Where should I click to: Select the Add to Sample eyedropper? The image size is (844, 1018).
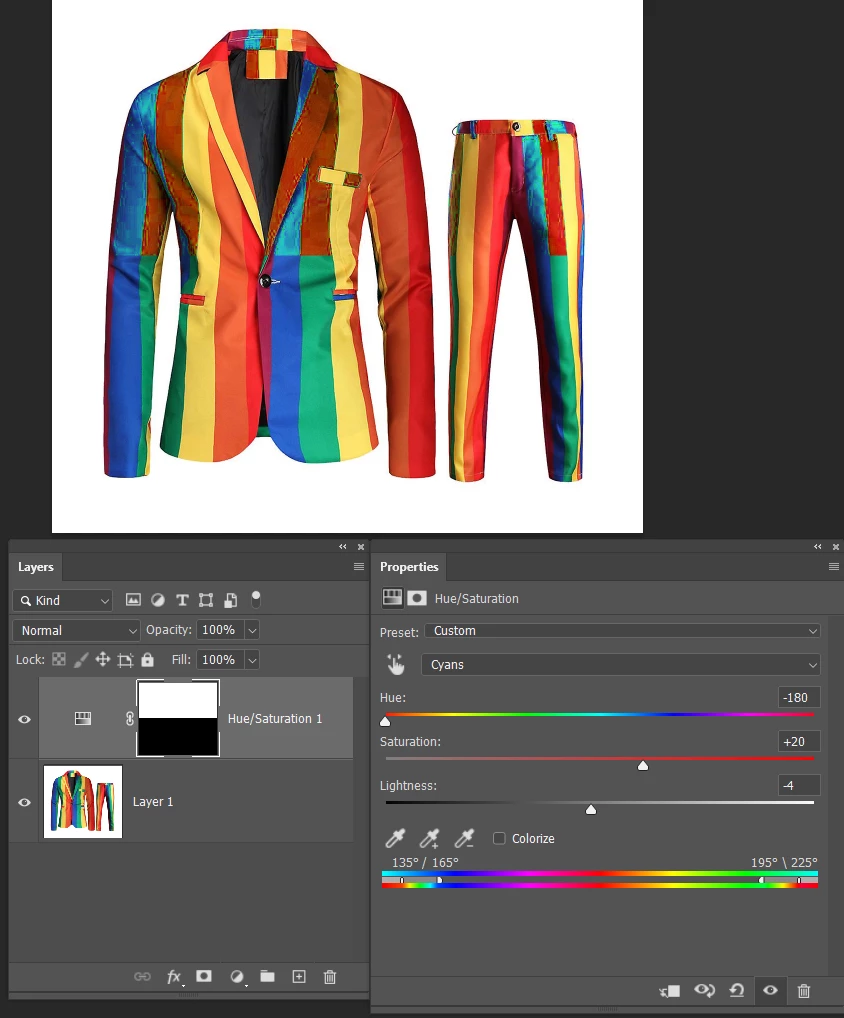pyautogui.click(x=429, y=838)
